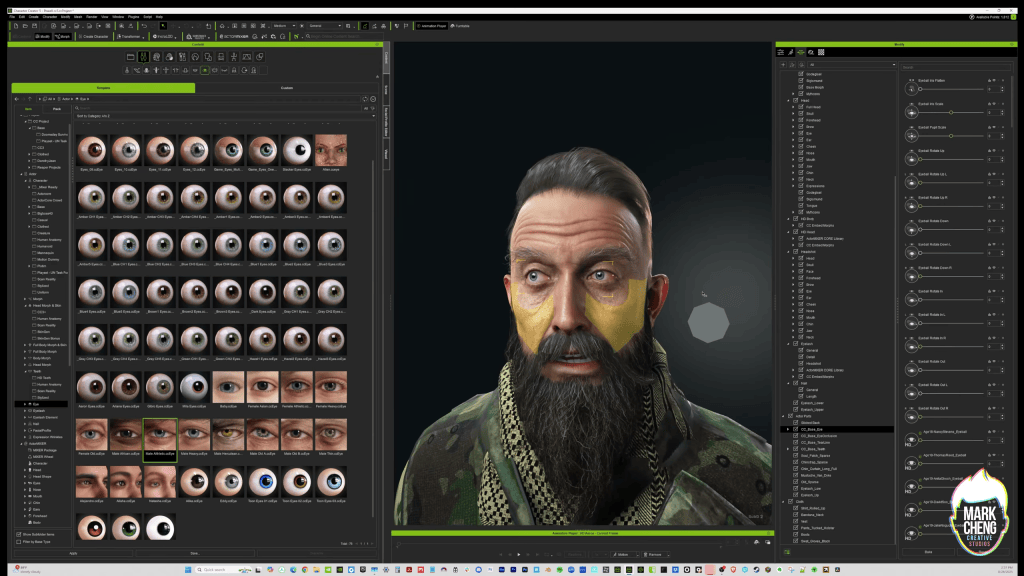Click the New Project toolbar icon
Viewport: 1024px width, 576px height.
16,26
